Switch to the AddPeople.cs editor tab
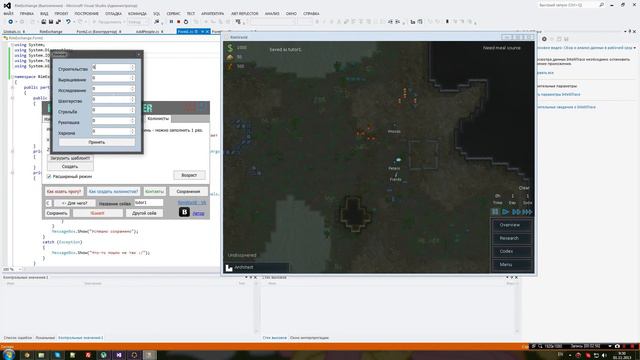The image size is (640, 360). click(x=149, y=31)
